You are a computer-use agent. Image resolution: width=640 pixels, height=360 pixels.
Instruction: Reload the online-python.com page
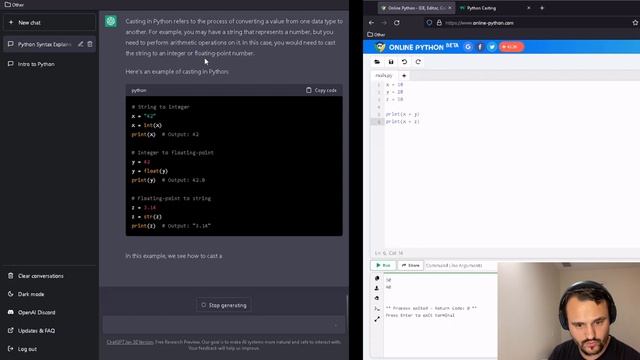click(x=397, y=23)
